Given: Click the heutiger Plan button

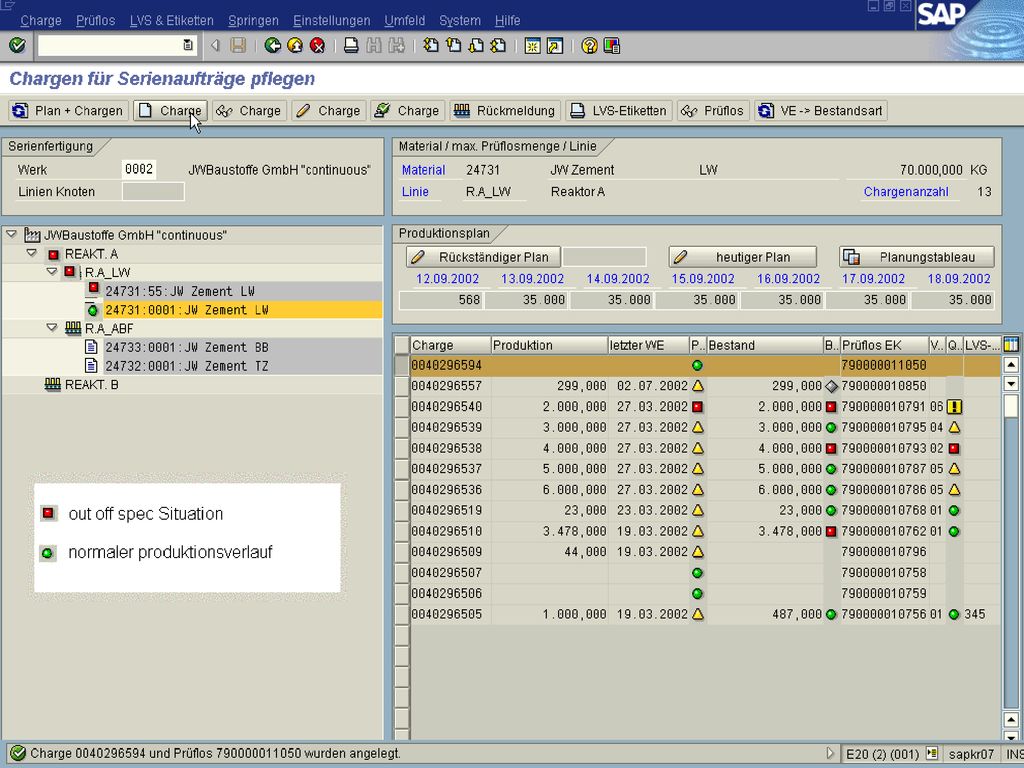Looking at the screenshot, I should pyautogui.click(x=743, y=257).
